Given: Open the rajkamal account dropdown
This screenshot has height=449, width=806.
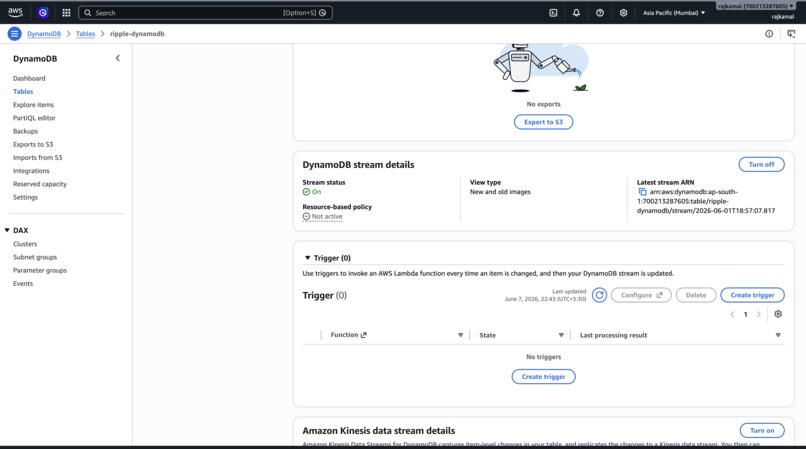Looking at the screenshot, I should click(x=756, y=6).
